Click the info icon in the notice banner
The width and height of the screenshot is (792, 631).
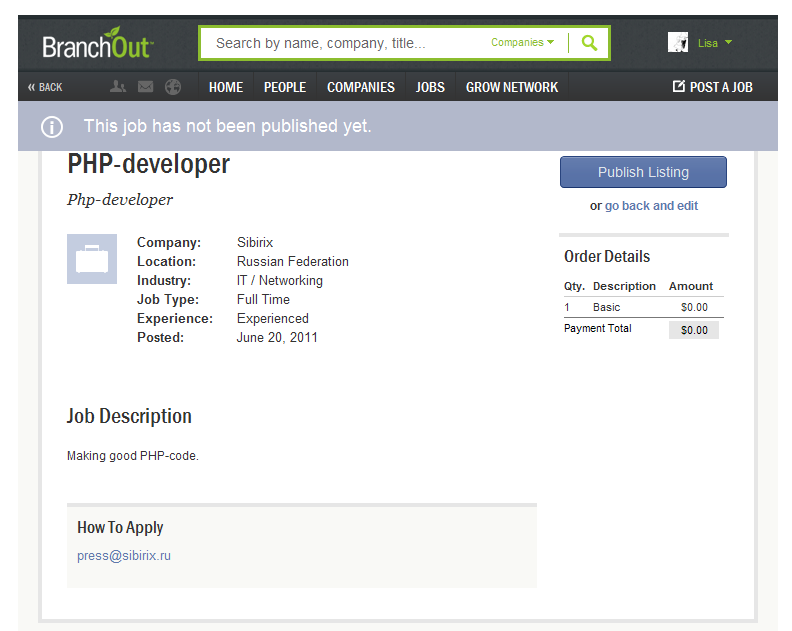pyautogui.click(x=52, y=127)
